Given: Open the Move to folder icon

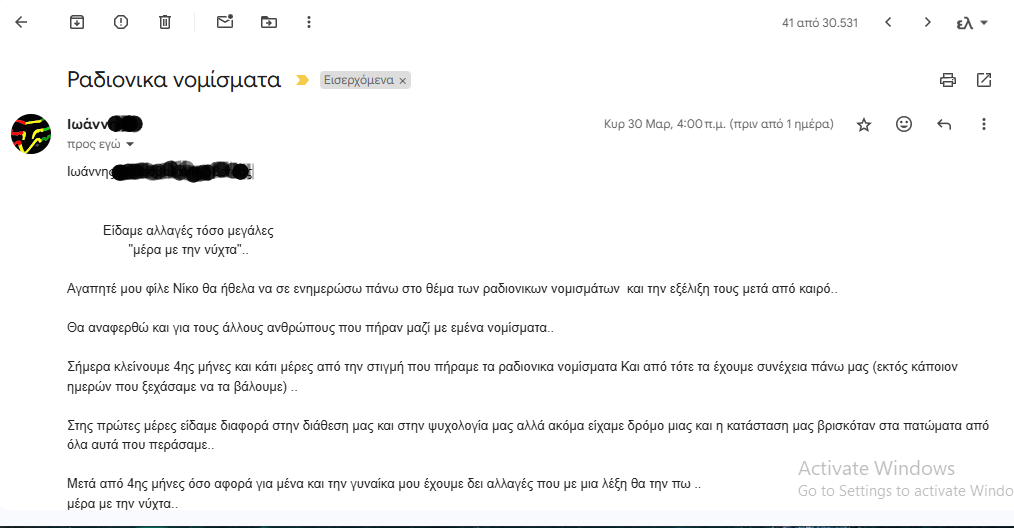Looking at the screenshot, I should click(268, 22).
